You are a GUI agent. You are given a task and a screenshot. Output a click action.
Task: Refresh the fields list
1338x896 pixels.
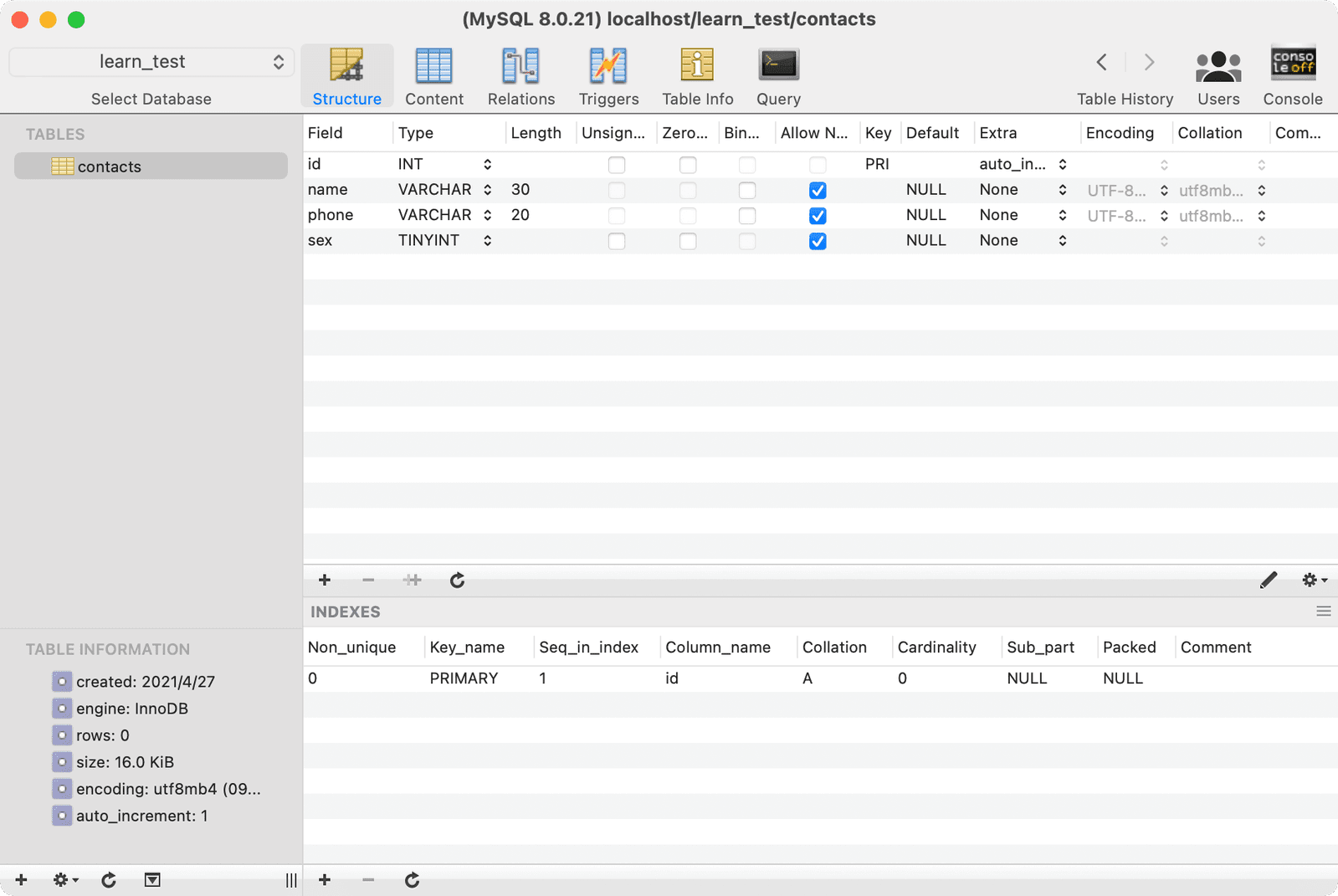coord(457,580)
